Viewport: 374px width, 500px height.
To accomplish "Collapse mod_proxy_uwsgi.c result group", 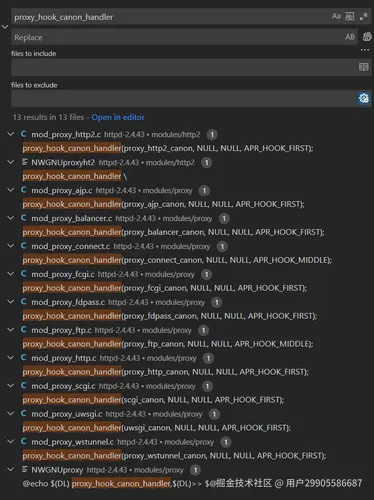I will (x=11, y=414).
